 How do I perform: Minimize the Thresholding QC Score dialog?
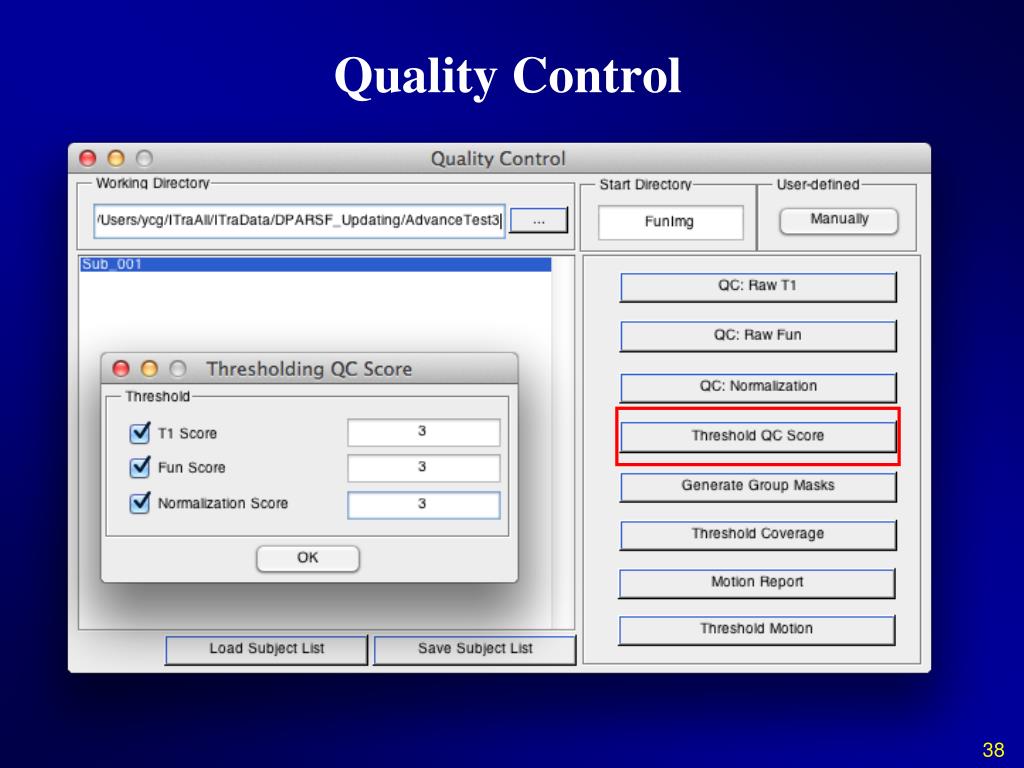(x=149, y=369)
